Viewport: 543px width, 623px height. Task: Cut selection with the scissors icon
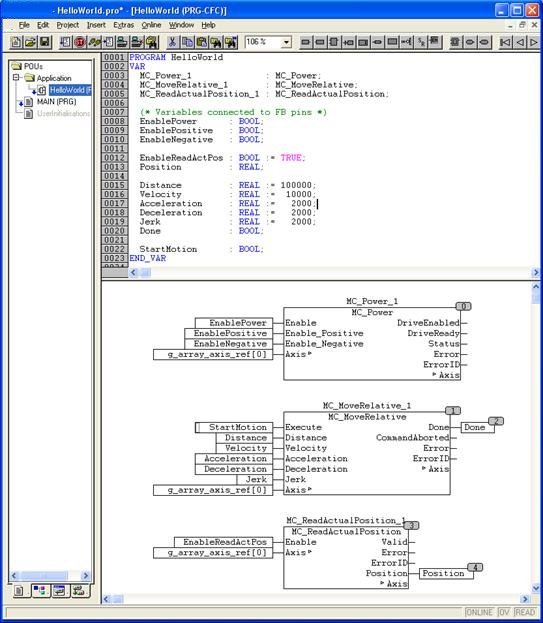[172, 42]
